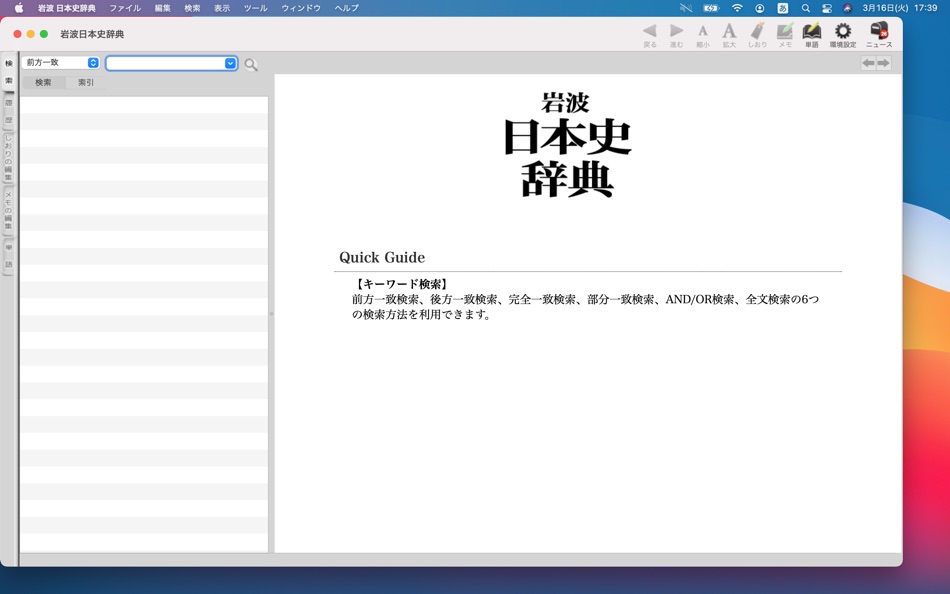This screenshot has width=950, height=594.
Task: Click the magnifier search icon beside search field
Action: (x=251, y=64)
